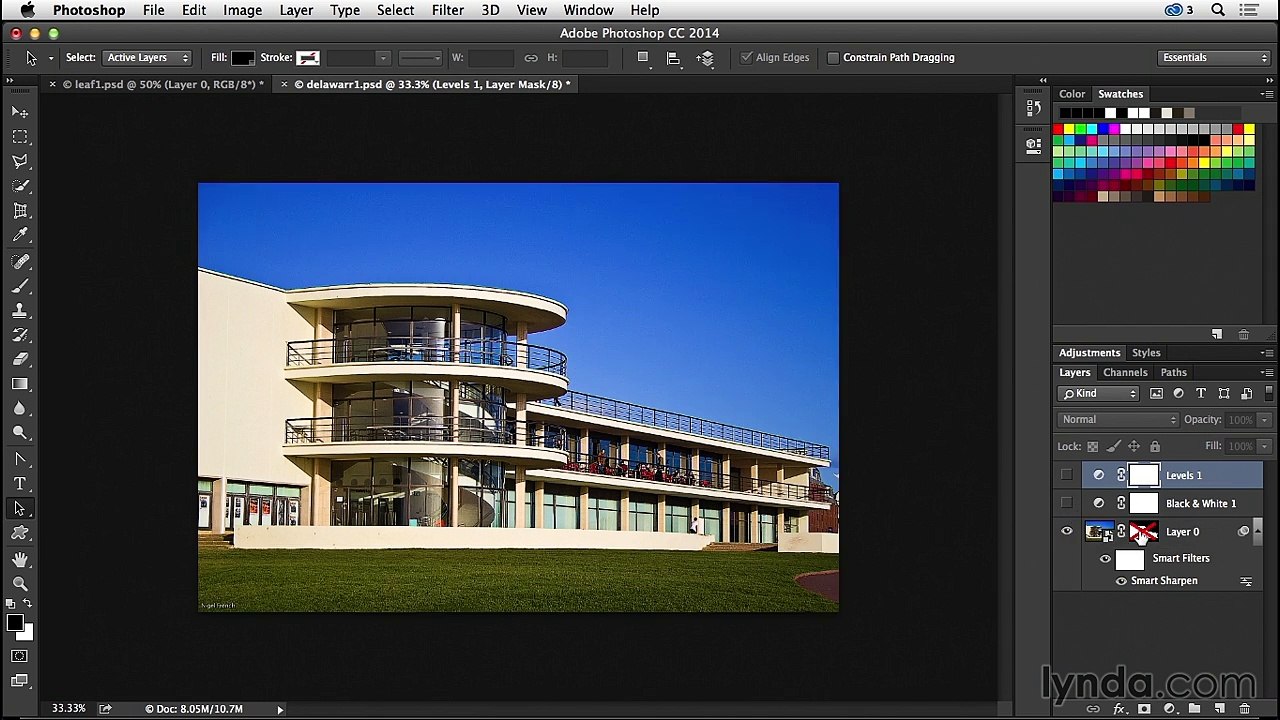Delete layer with the trash icon
The height and width of the screenshot is (720, 1280).
1244,709
